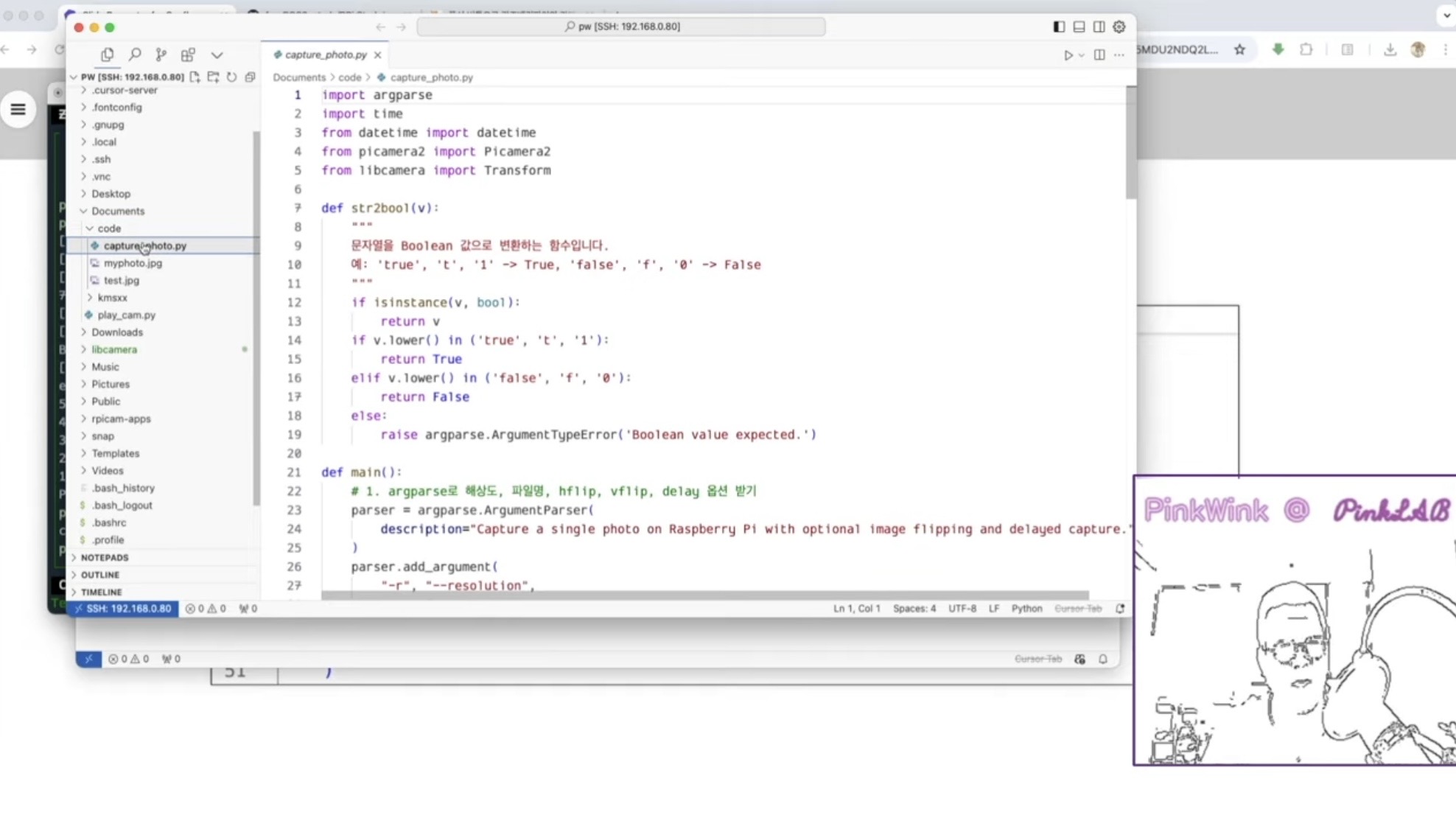Image resolution: width=1456 pixels, height=829 pixels.
Task: Expand the OUTLINE section
Action: (x=100, y=575)
